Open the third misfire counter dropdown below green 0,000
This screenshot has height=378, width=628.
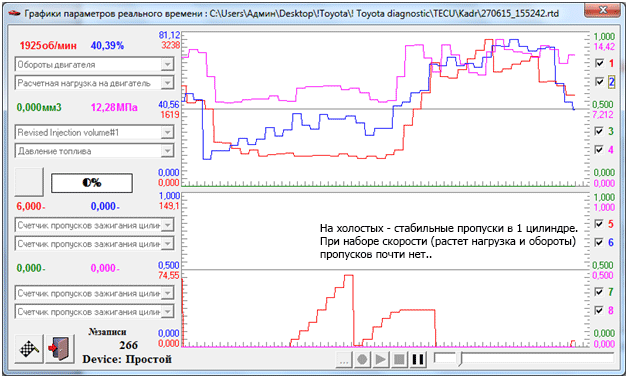click(95, 293)
